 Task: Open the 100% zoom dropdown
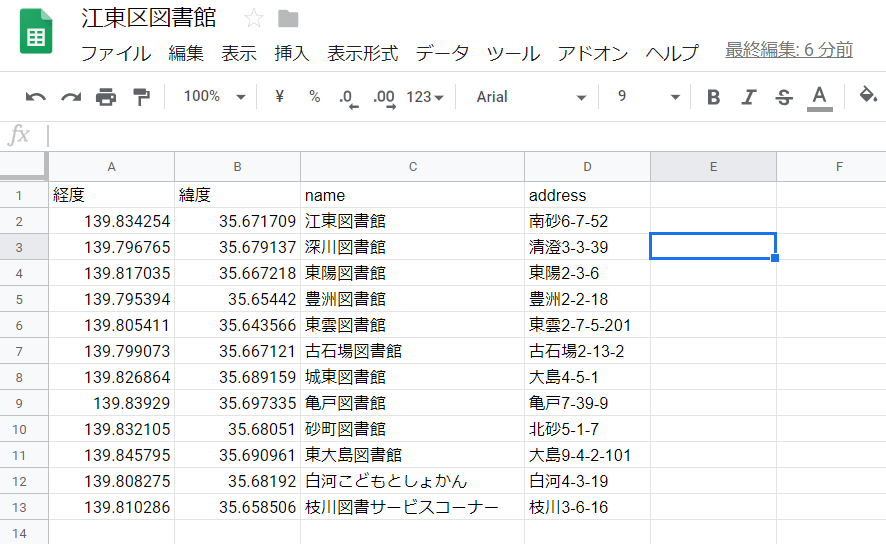pyautogui.click(x=214, y=97)
